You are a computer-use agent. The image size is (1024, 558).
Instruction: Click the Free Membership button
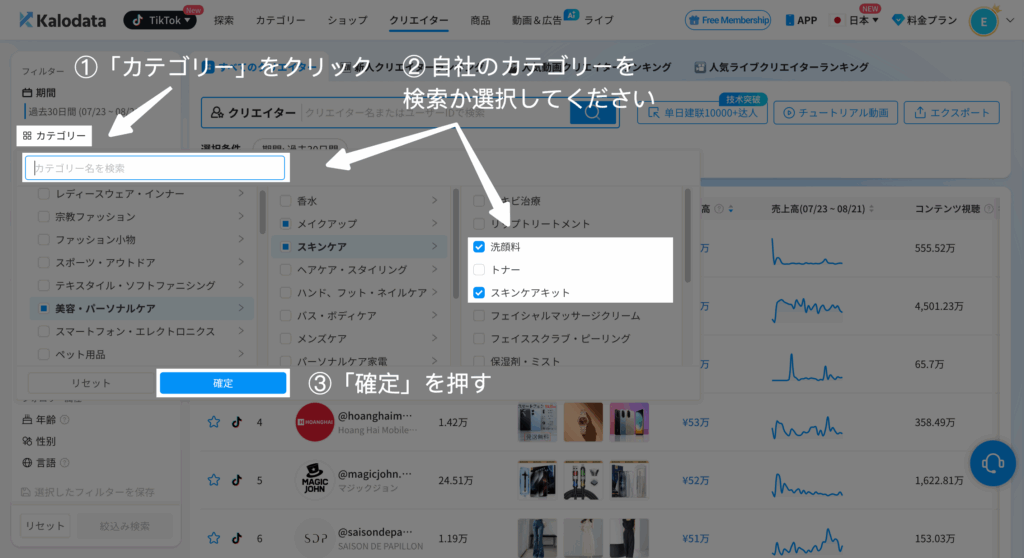[728, 20]
